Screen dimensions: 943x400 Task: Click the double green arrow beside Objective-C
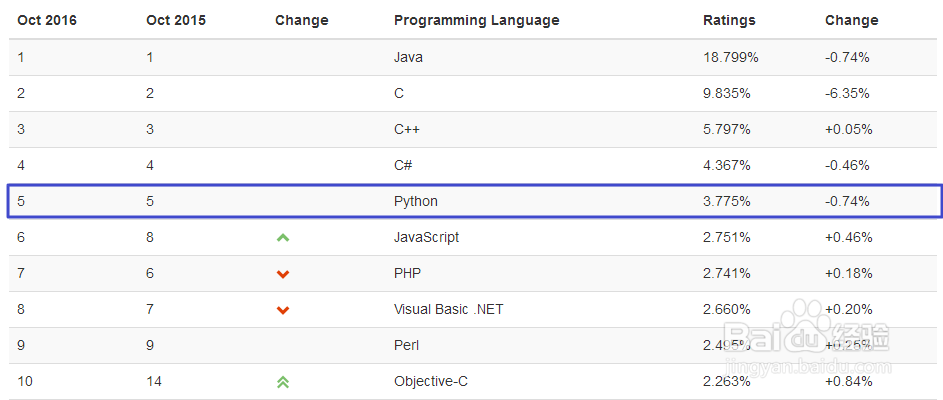tap(283, 381)
